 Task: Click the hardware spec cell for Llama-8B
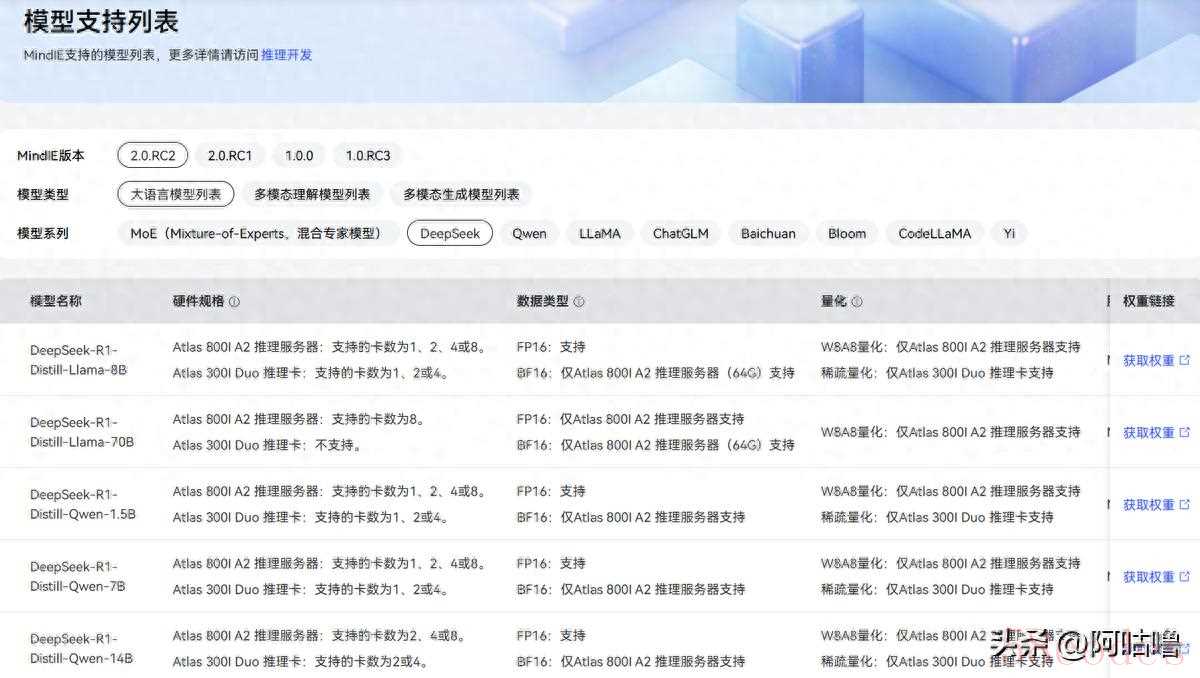point(330,360)
